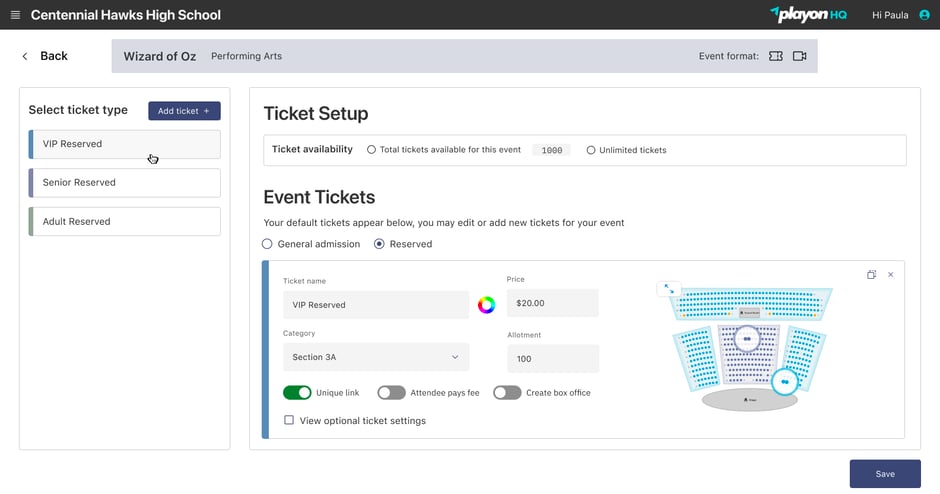Click the Save button
Image resolution: width=940 pixels, height=494 pixels.
pos(885,474)
